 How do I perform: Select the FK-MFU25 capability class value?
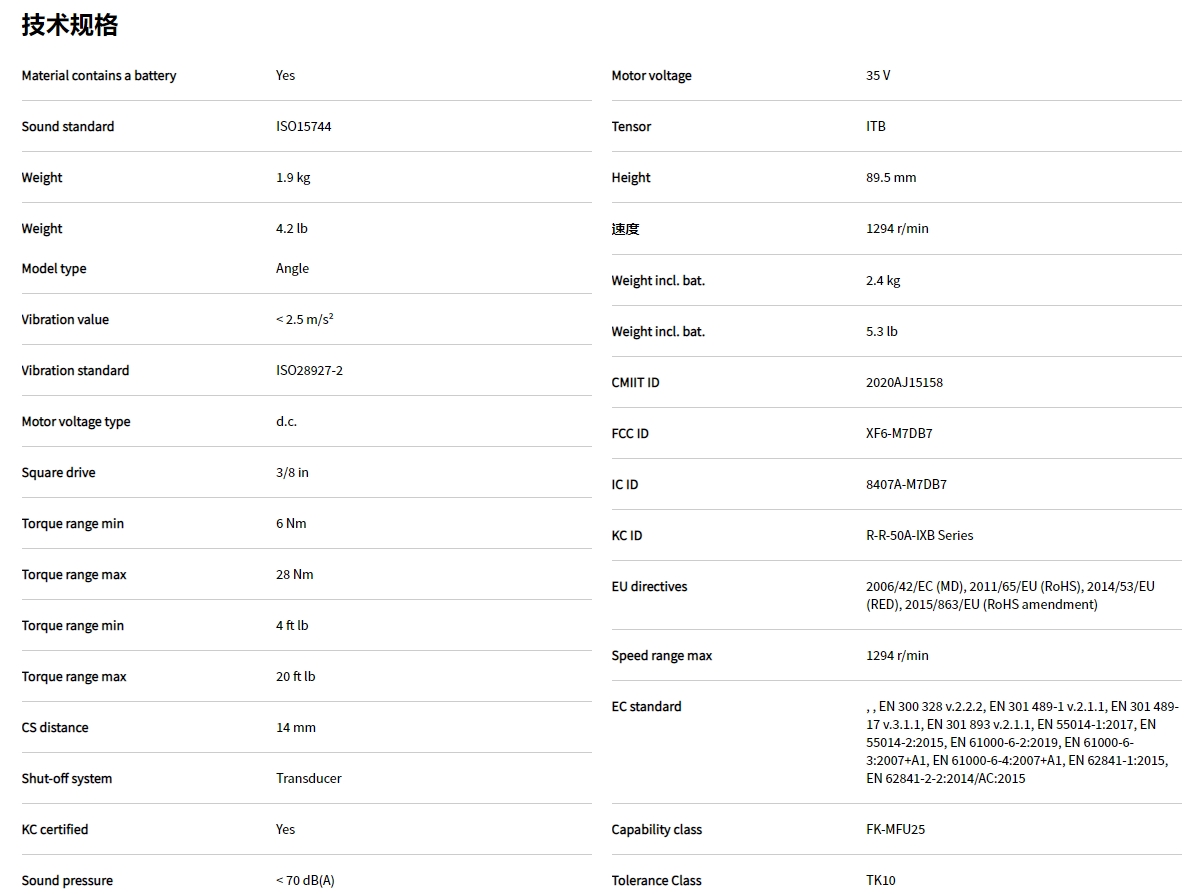point(895,830)
